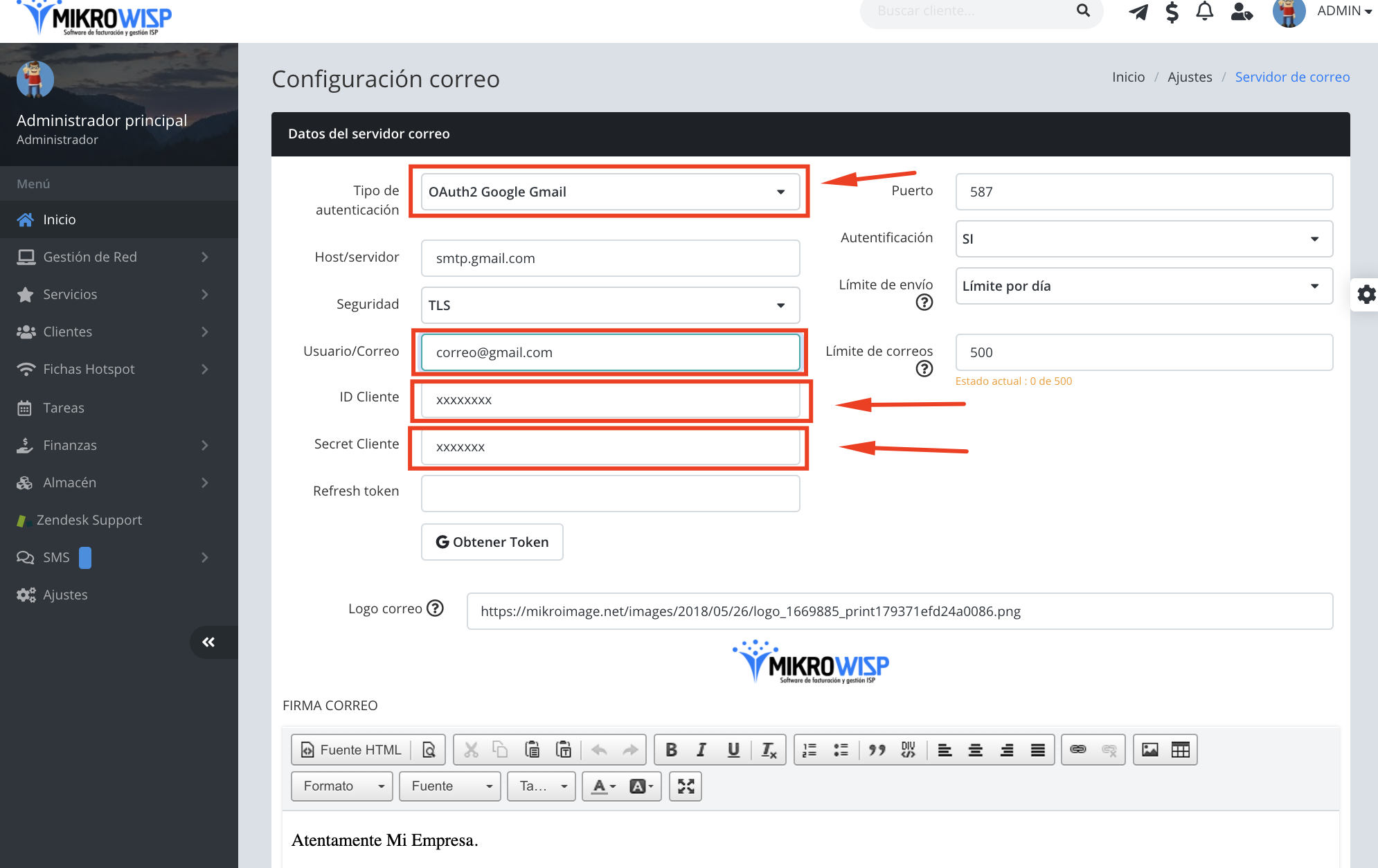Align text right

[1007, 750]
